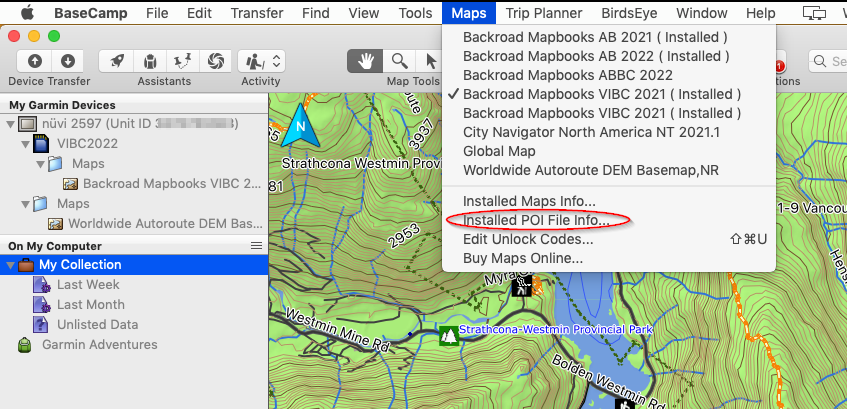Open the BirdsEye aperture assistant
The height and width of the screenshot is (409, 847).
click(216, 61)
